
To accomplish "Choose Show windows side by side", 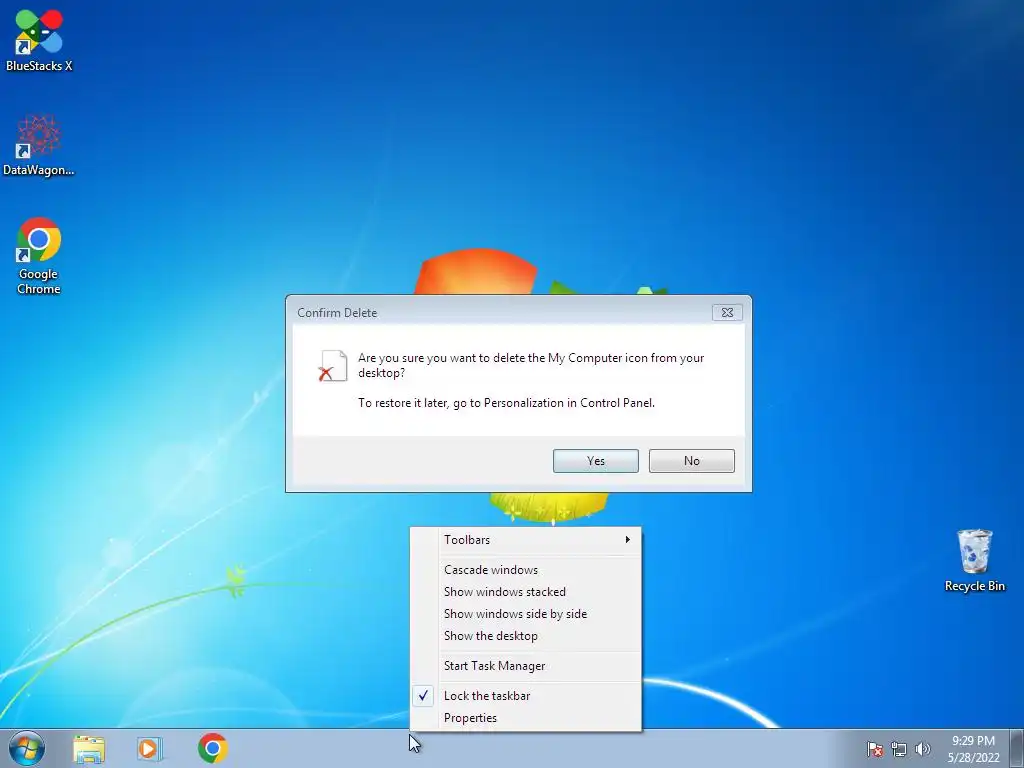I will click(526, 614).
